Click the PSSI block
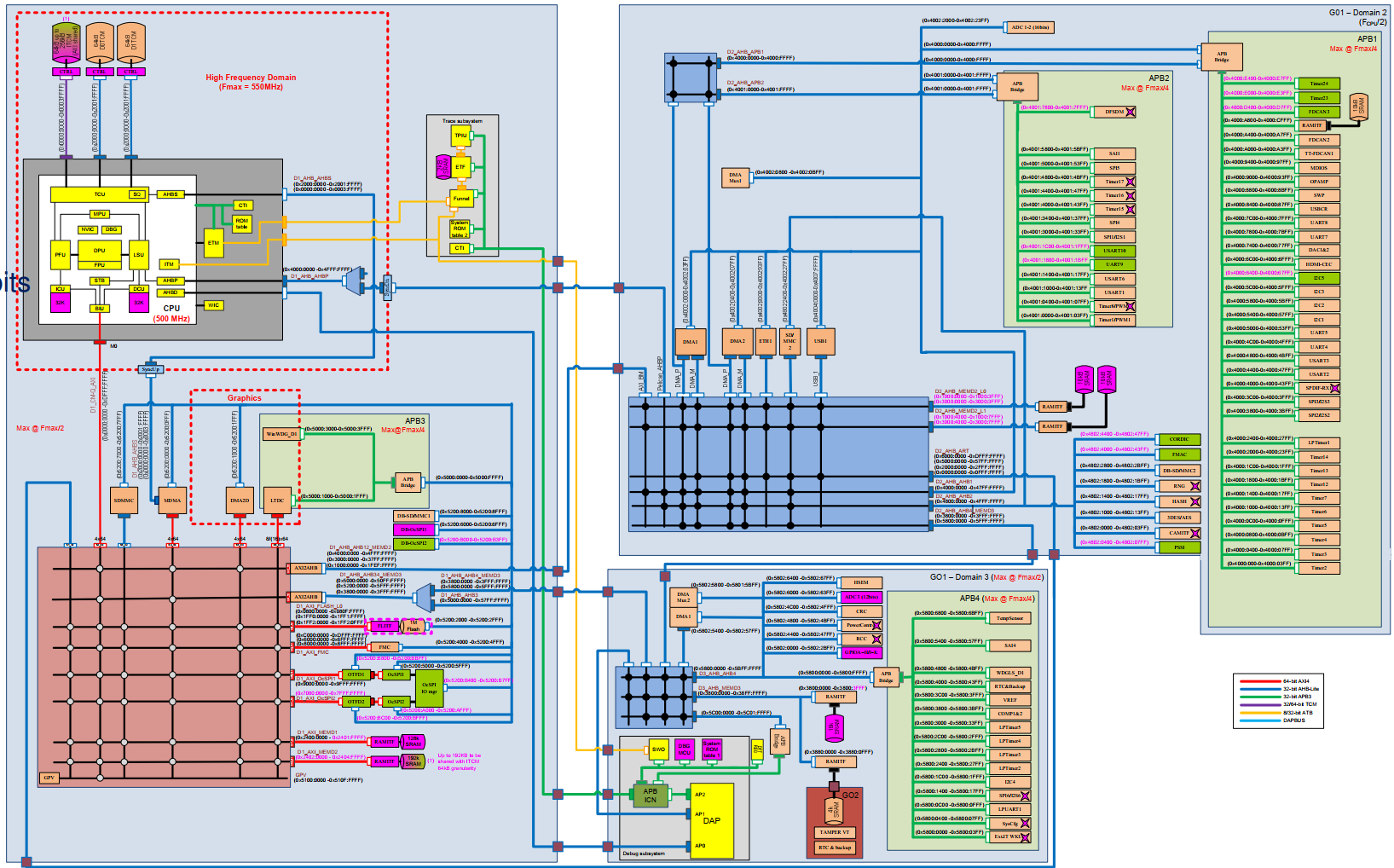1394x868 pixels. point(1179,547)
